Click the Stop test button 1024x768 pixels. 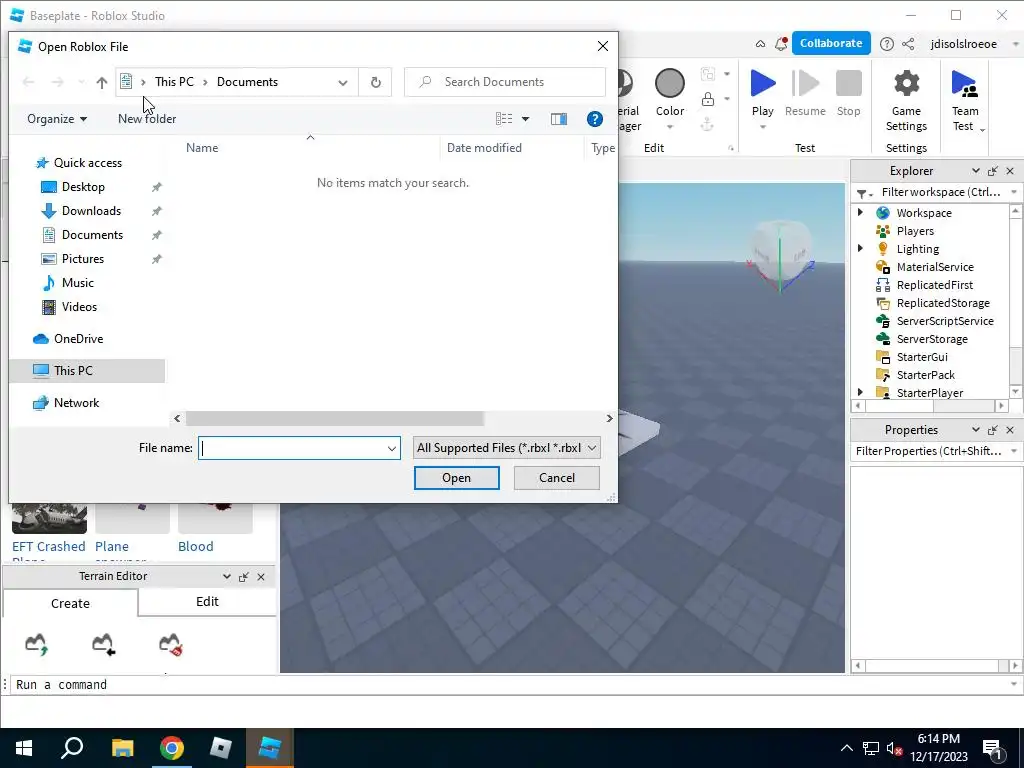848,95
